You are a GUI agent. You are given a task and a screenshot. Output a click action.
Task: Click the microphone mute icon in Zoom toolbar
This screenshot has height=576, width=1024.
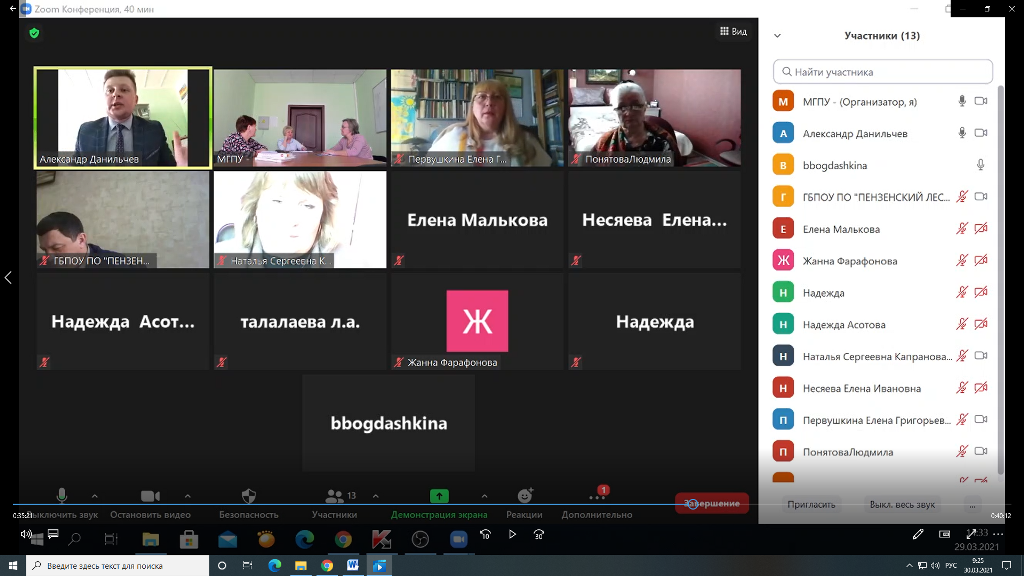(61, 496)
